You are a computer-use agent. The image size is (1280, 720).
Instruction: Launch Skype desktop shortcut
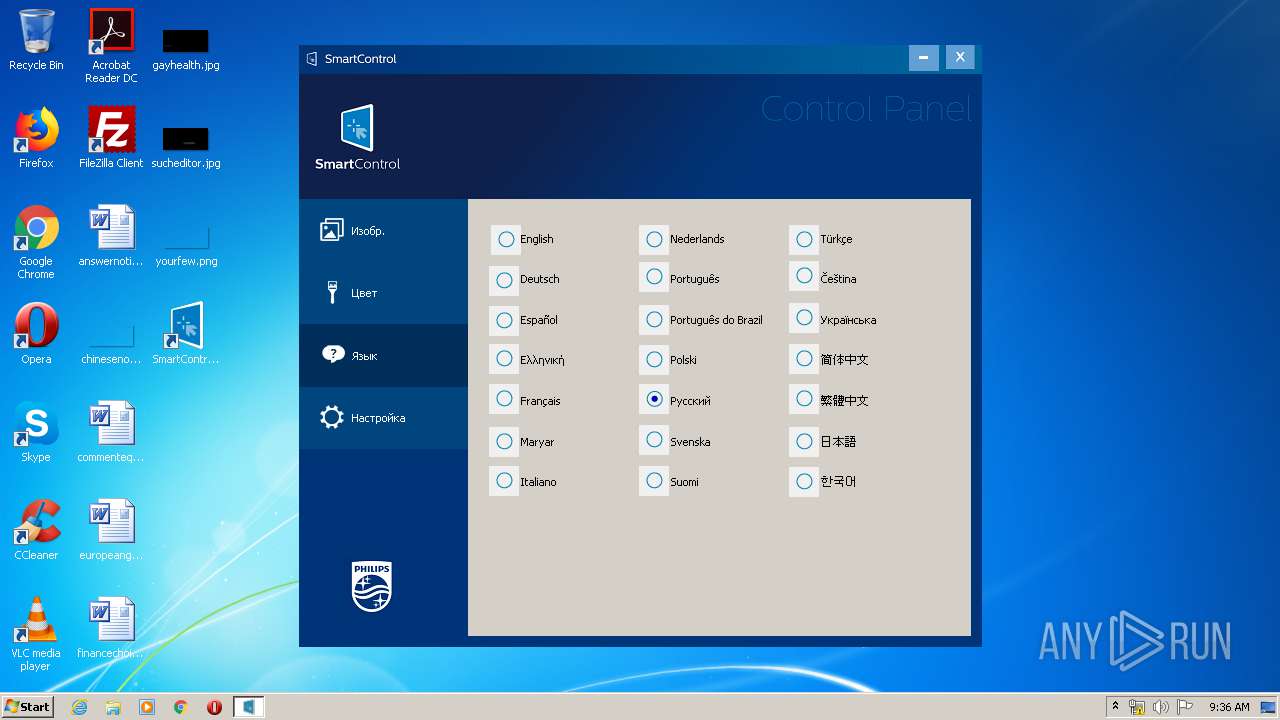[36, 432]
